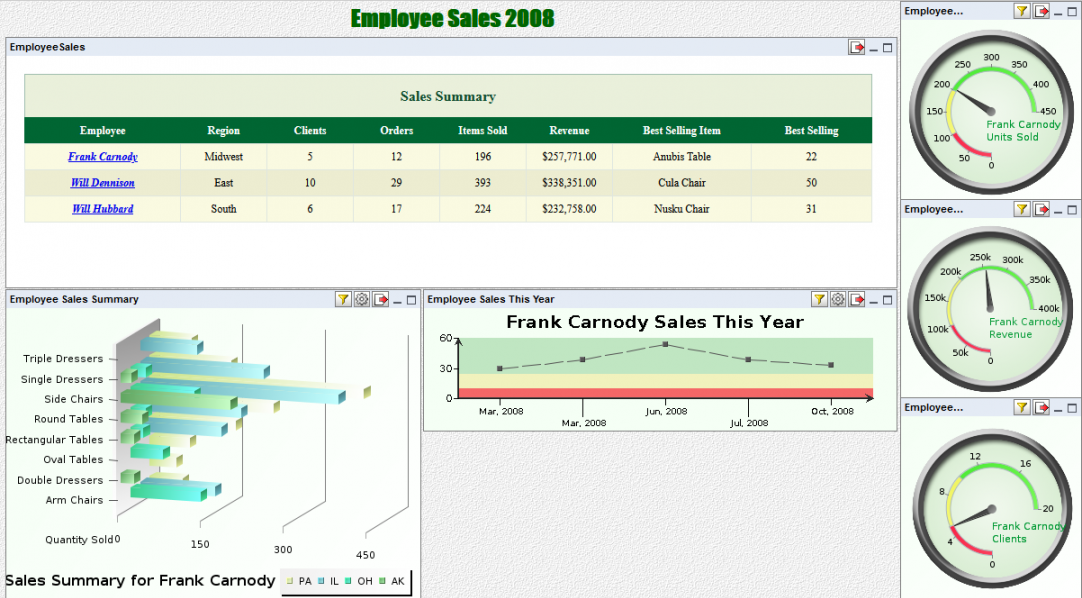This screenshot has height=598, width=1082.
Task: Filter the Clients gauge panel
Action: pos(1022,407)
